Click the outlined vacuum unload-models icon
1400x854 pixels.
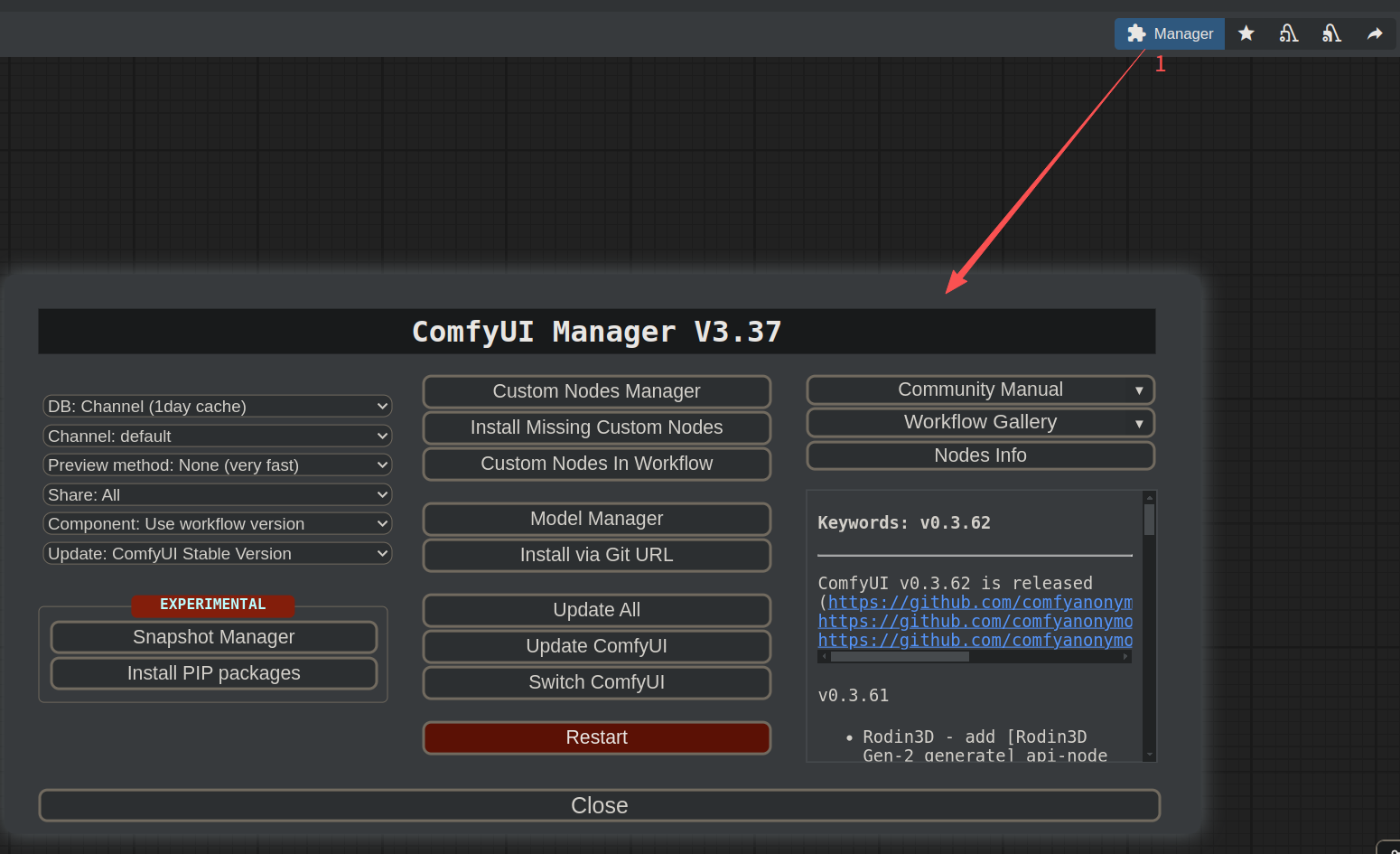tap(1289, 34)
